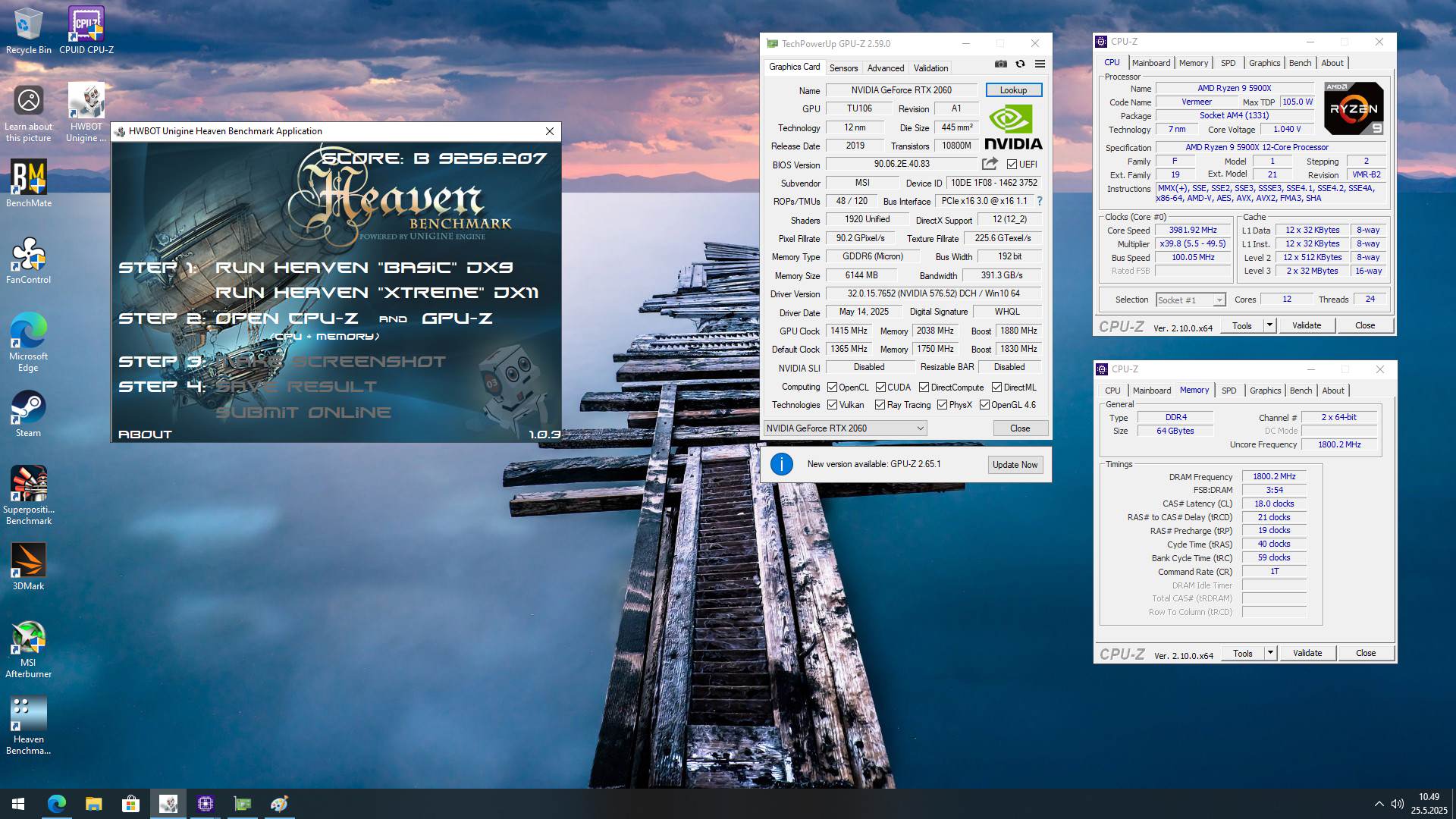1456x819 pixels.
Task: Click the Lookup button in GPU-Z
Action: [x=1013, y=90]
